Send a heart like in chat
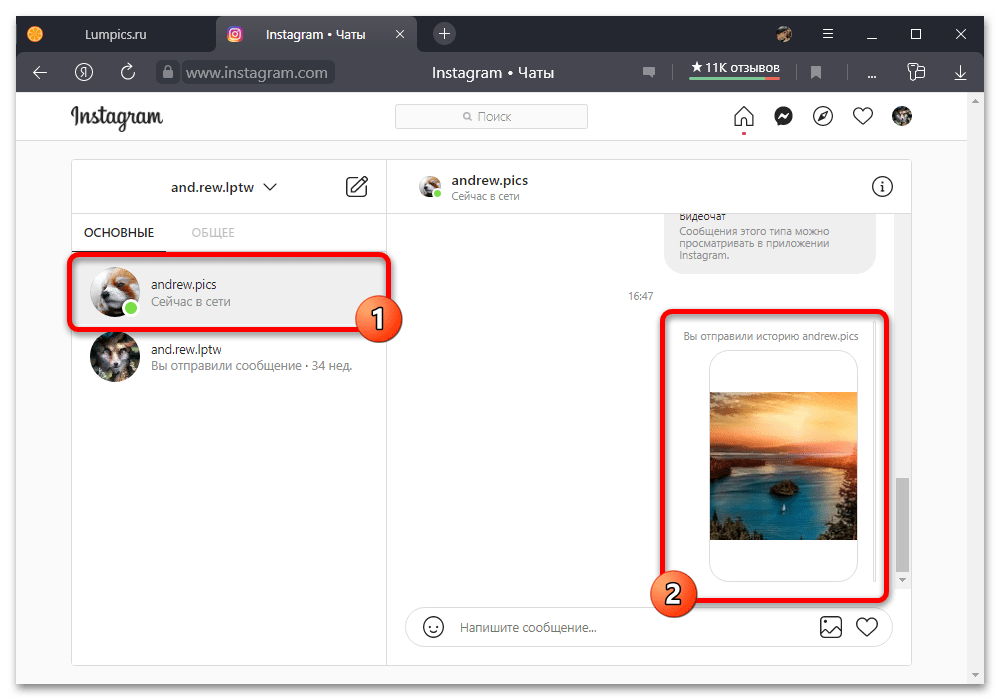This screenshot has height=700, width=1000. pos(867,627)
